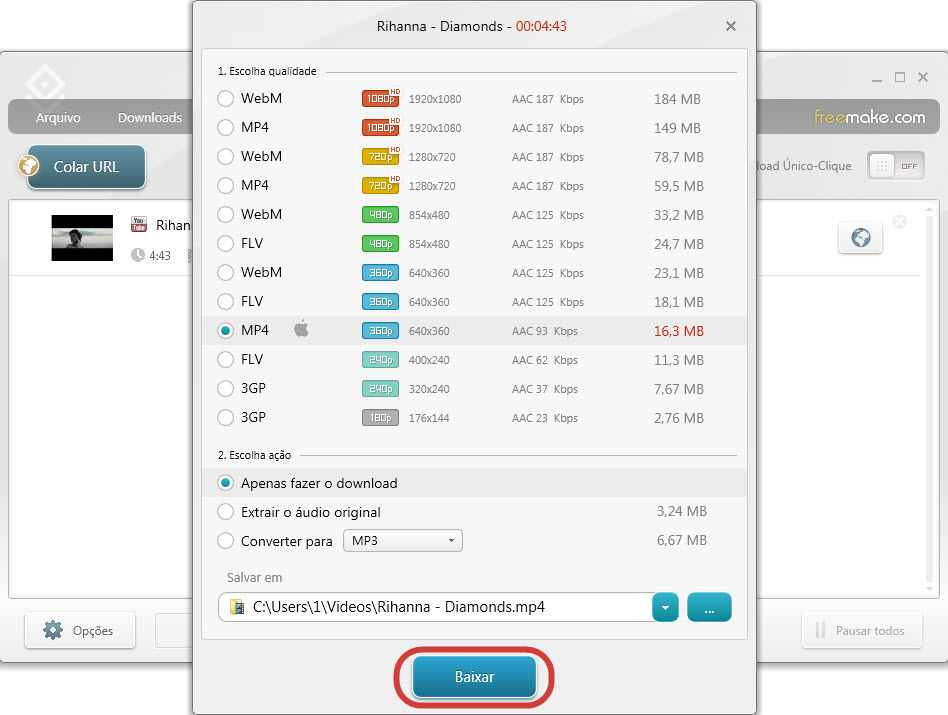Click the YouTube icon beside video title

139,225
